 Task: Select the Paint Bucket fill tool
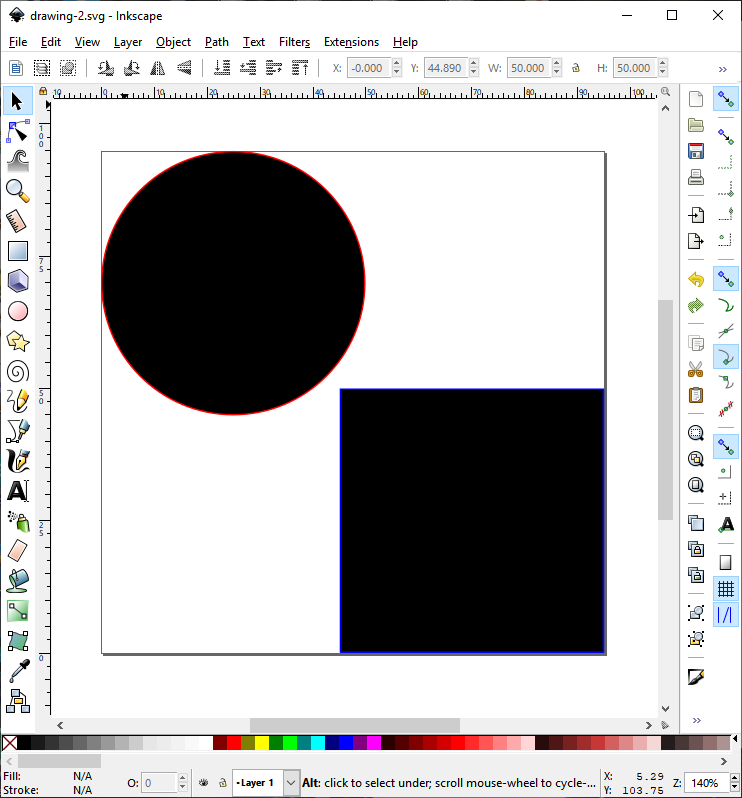click(x=17, y=581)
